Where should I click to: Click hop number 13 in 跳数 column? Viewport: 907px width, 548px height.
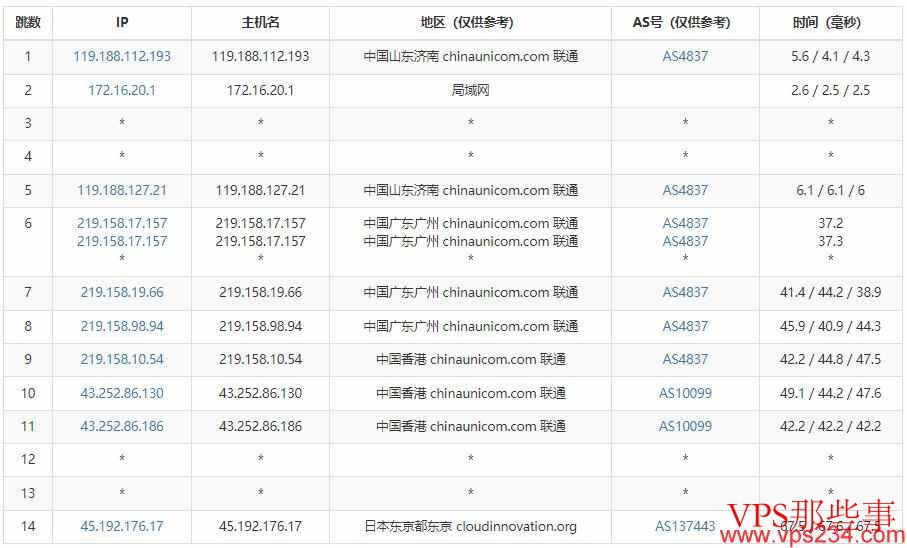point(28,494)
